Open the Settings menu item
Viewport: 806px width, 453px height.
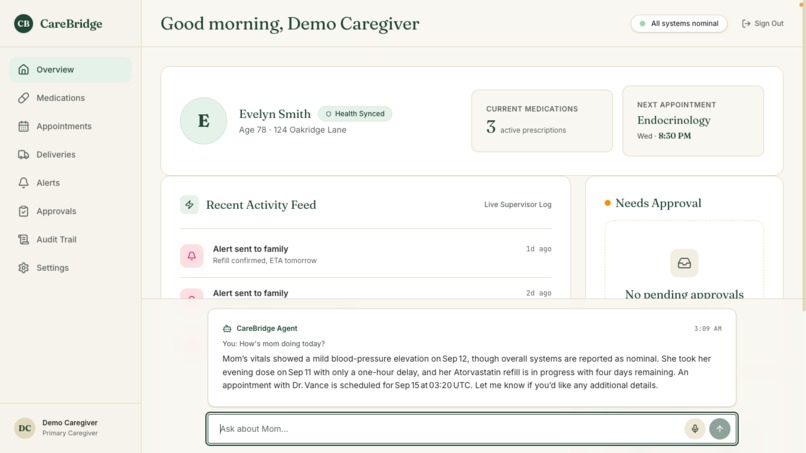click(70, 267)
